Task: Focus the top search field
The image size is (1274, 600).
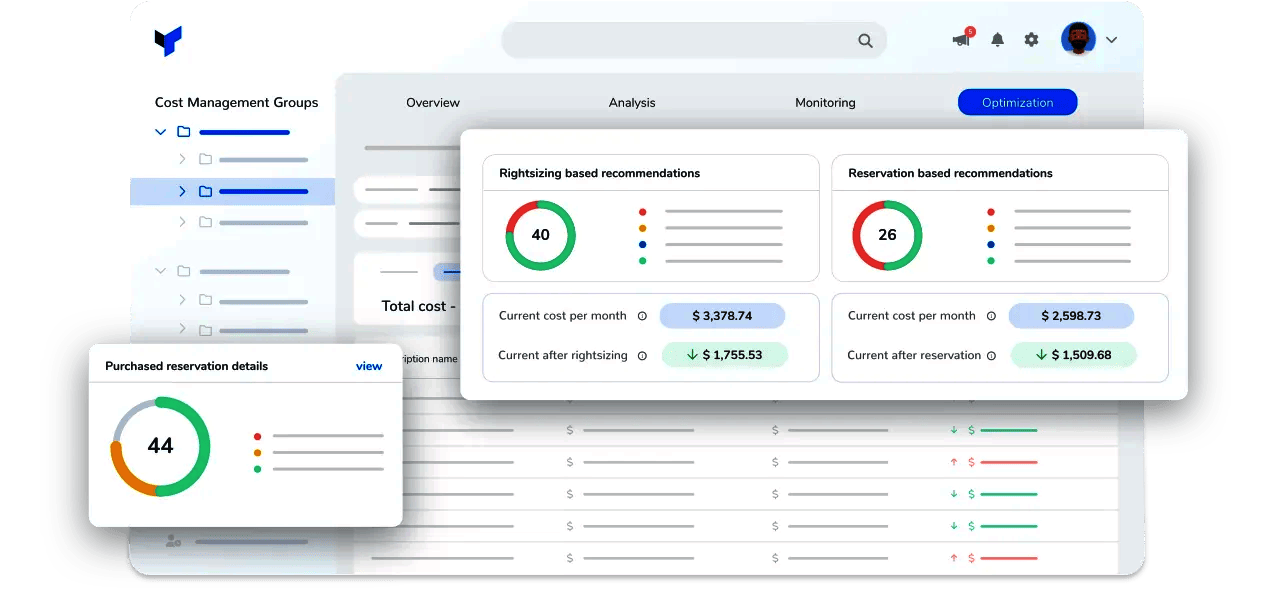Action: [693, 41]
